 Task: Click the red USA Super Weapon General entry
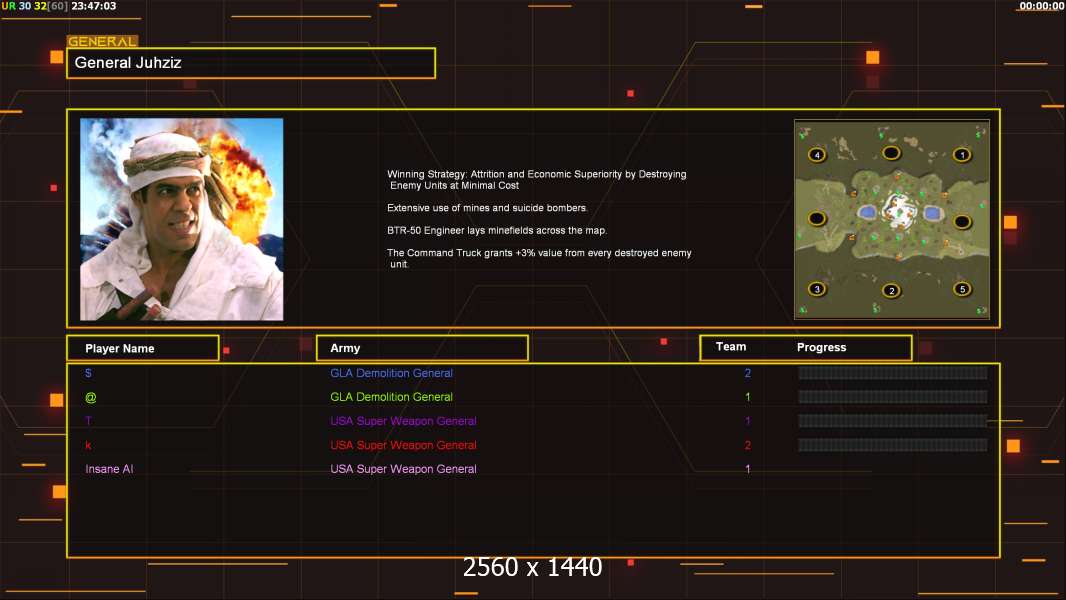[x=403, y=445]
